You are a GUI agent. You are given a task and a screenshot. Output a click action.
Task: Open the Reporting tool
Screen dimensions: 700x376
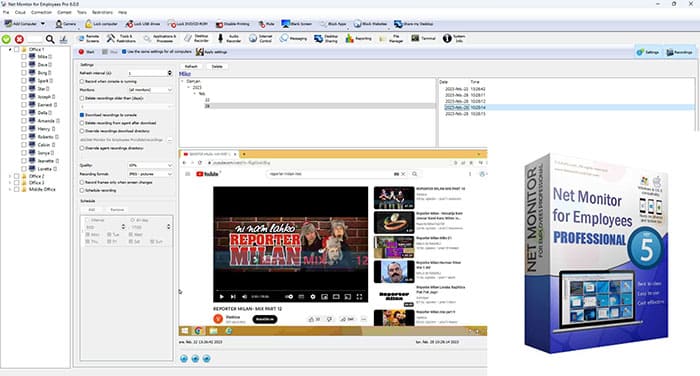358,38
